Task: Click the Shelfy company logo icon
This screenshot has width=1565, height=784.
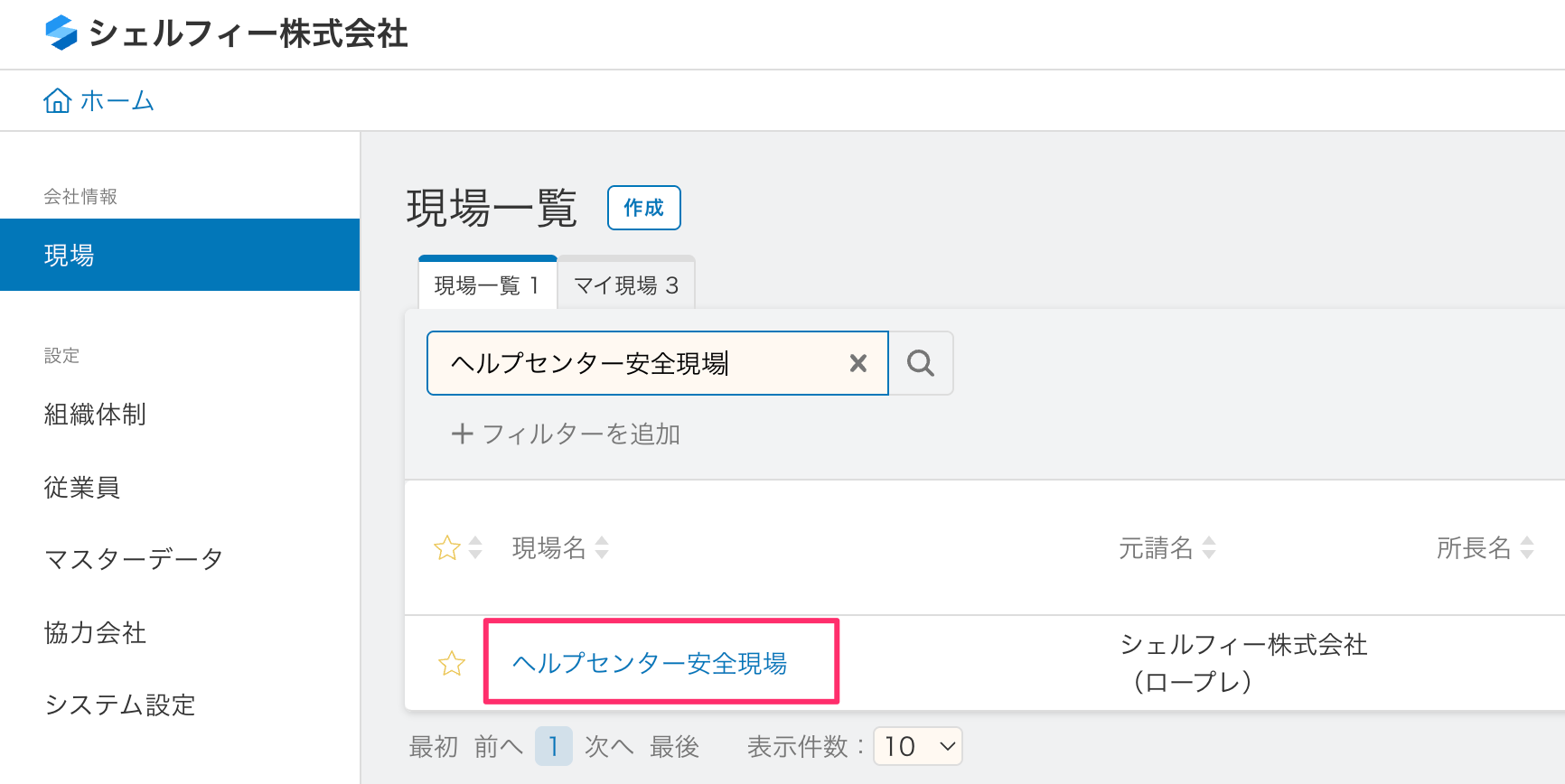Action: [x=61, y=33]
